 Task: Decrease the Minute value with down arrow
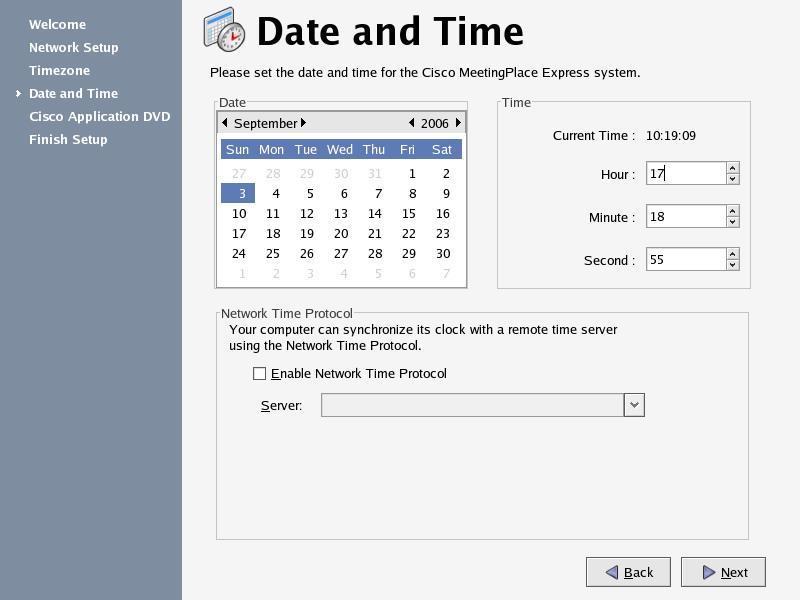click(733, 222)
